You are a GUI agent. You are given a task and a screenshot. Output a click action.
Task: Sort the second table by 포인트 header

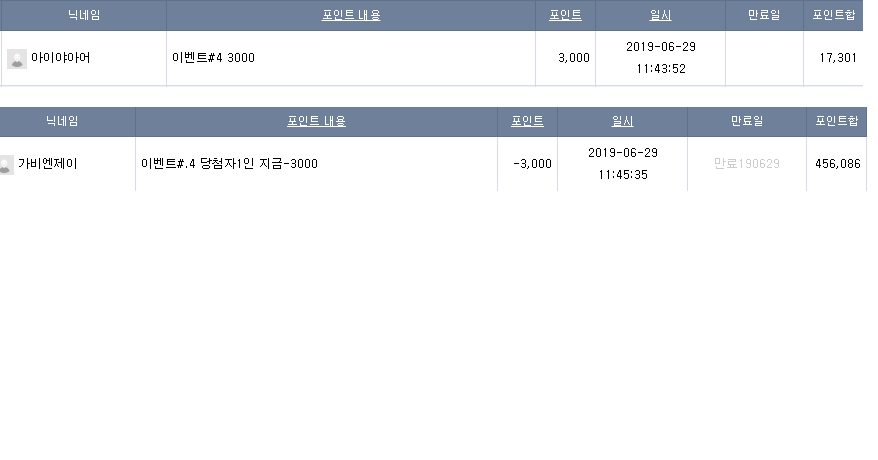pyautogui.click(x=527, y=121)
